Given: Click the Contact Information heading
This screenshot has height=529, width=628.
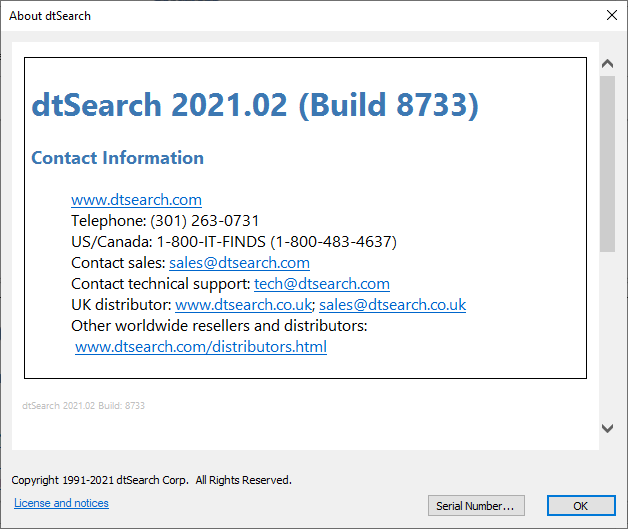Looking at the screenshot, I should click(117, 158).
